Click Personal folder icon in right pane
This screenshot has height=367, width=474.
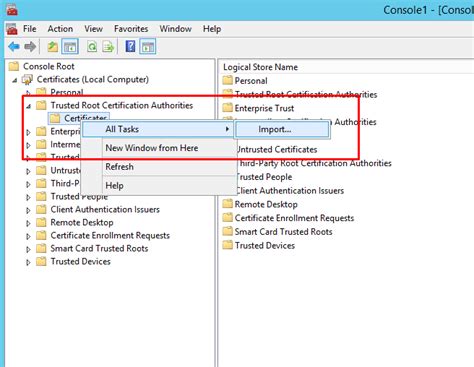coord(227,80)
